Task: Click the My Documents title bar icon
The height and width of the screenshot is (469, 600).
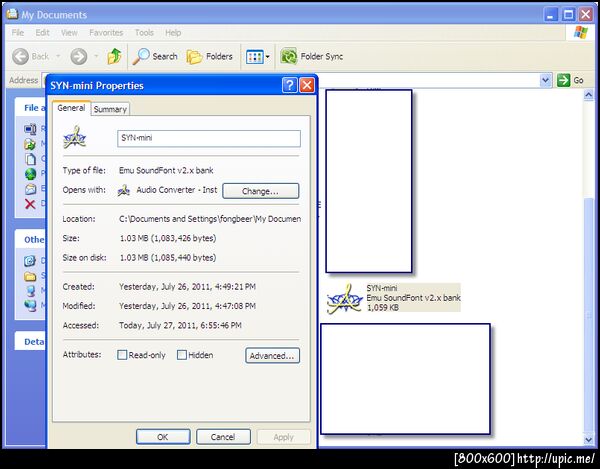Action: coord(12,14)
